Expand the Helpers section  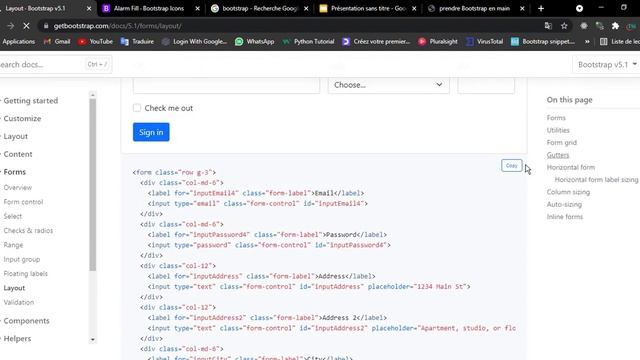(17, 338)
